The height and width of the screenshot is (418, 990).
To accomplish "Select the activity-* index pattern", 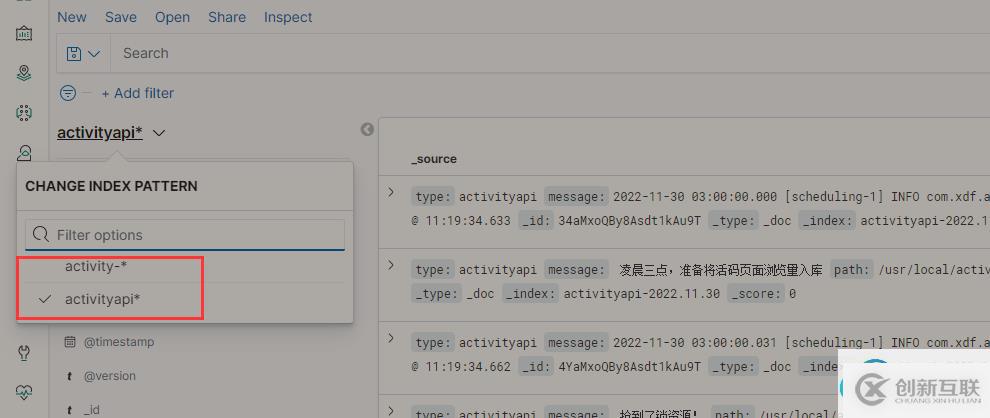I will click(96, 266).
